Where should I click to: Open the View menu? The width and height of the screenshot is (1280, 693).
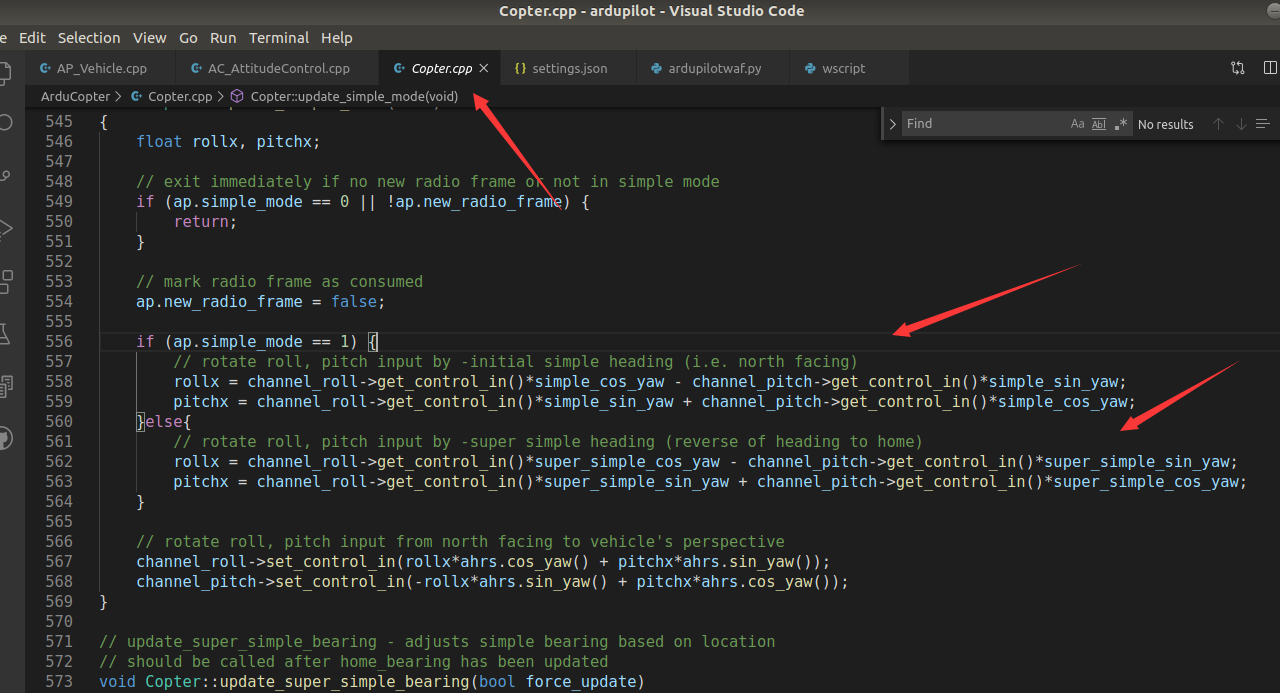pyautogui.click(x=150, y=38)
